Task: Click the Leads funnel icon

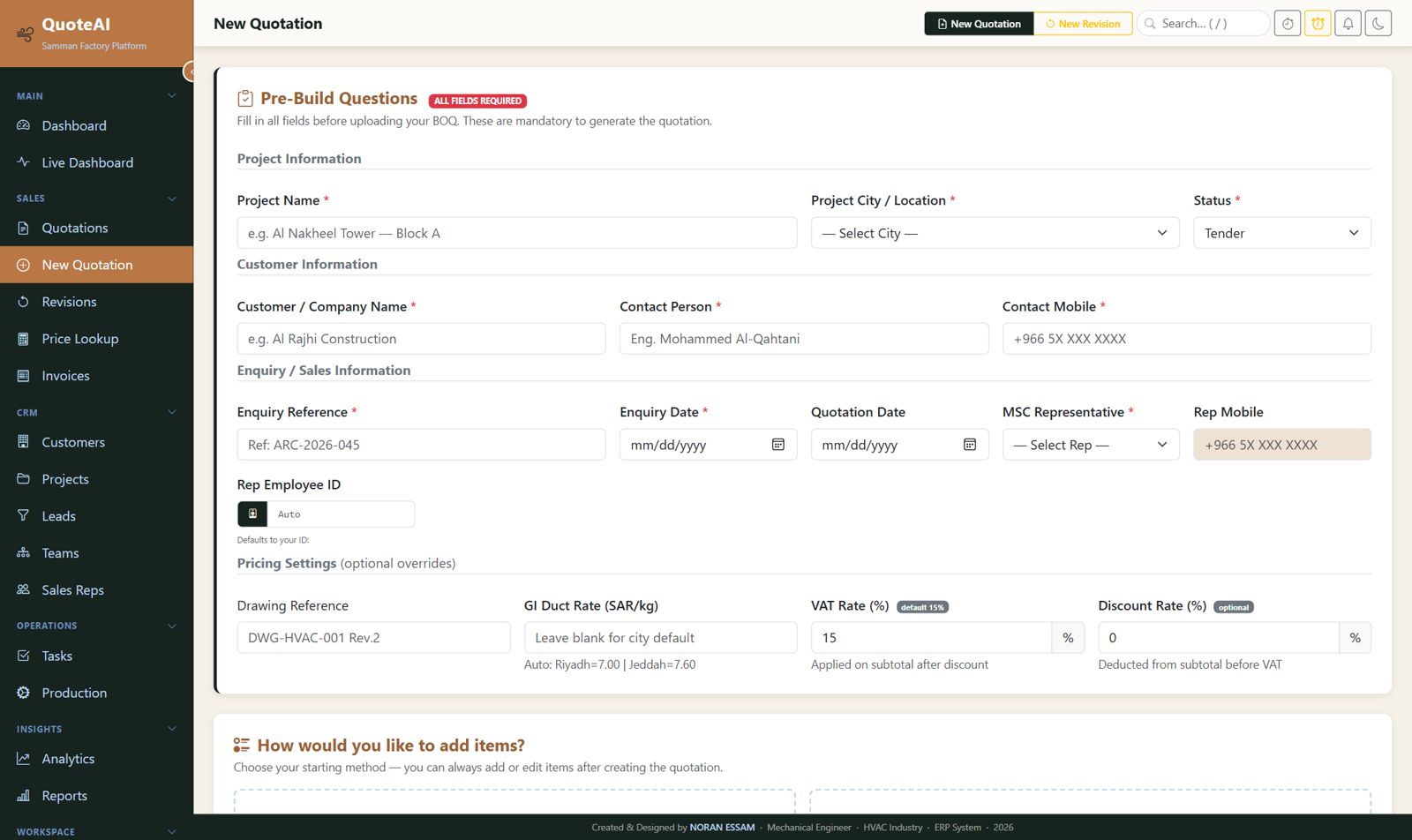Action: pyautogui.click(x=24, y=516)
